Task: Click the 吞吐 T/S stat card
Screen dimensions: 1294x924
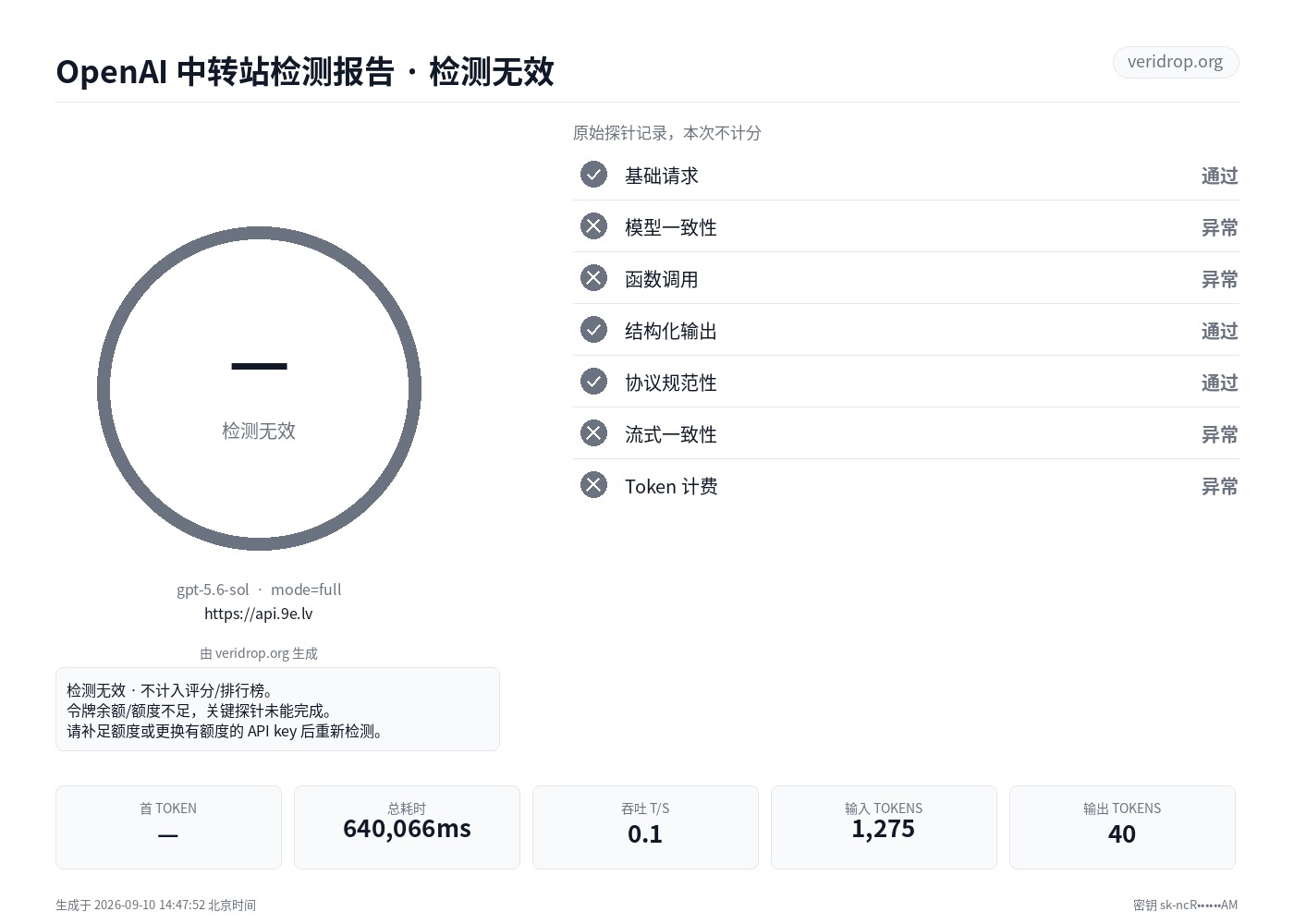Action: (645, 827)
